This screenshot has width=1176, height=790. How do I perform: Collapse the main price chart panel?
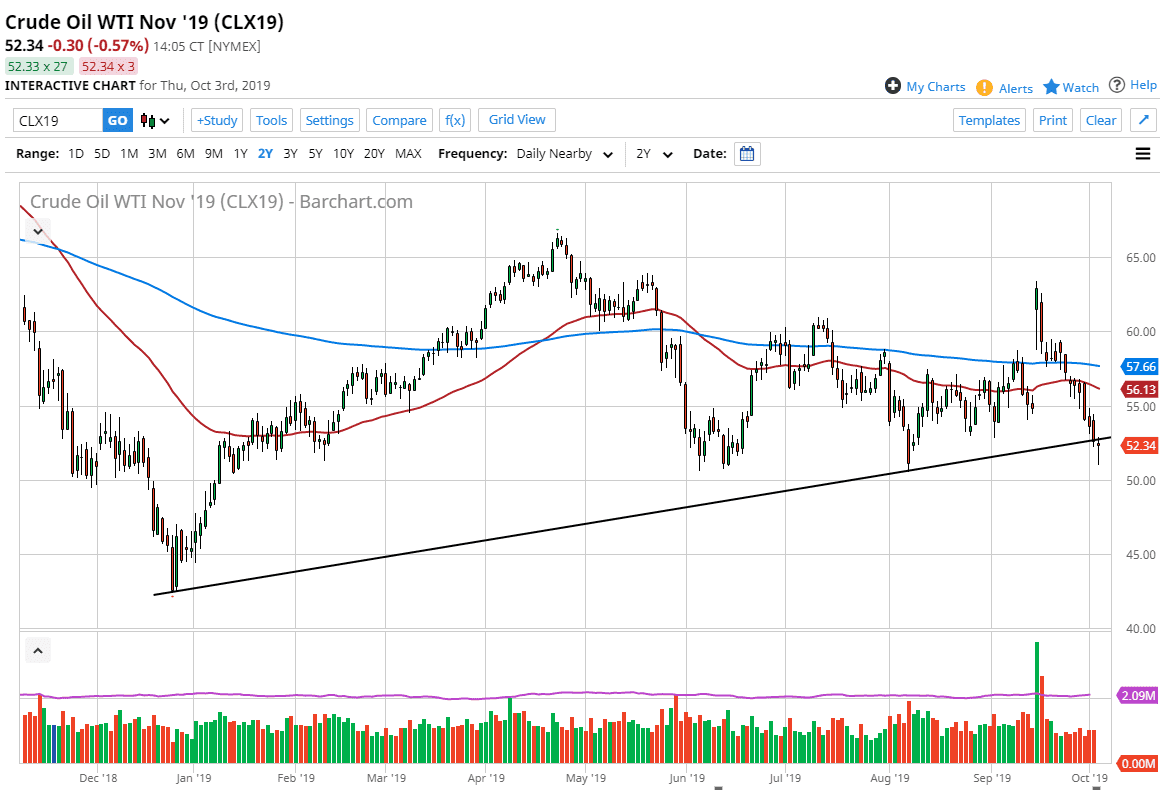point(37,231)
